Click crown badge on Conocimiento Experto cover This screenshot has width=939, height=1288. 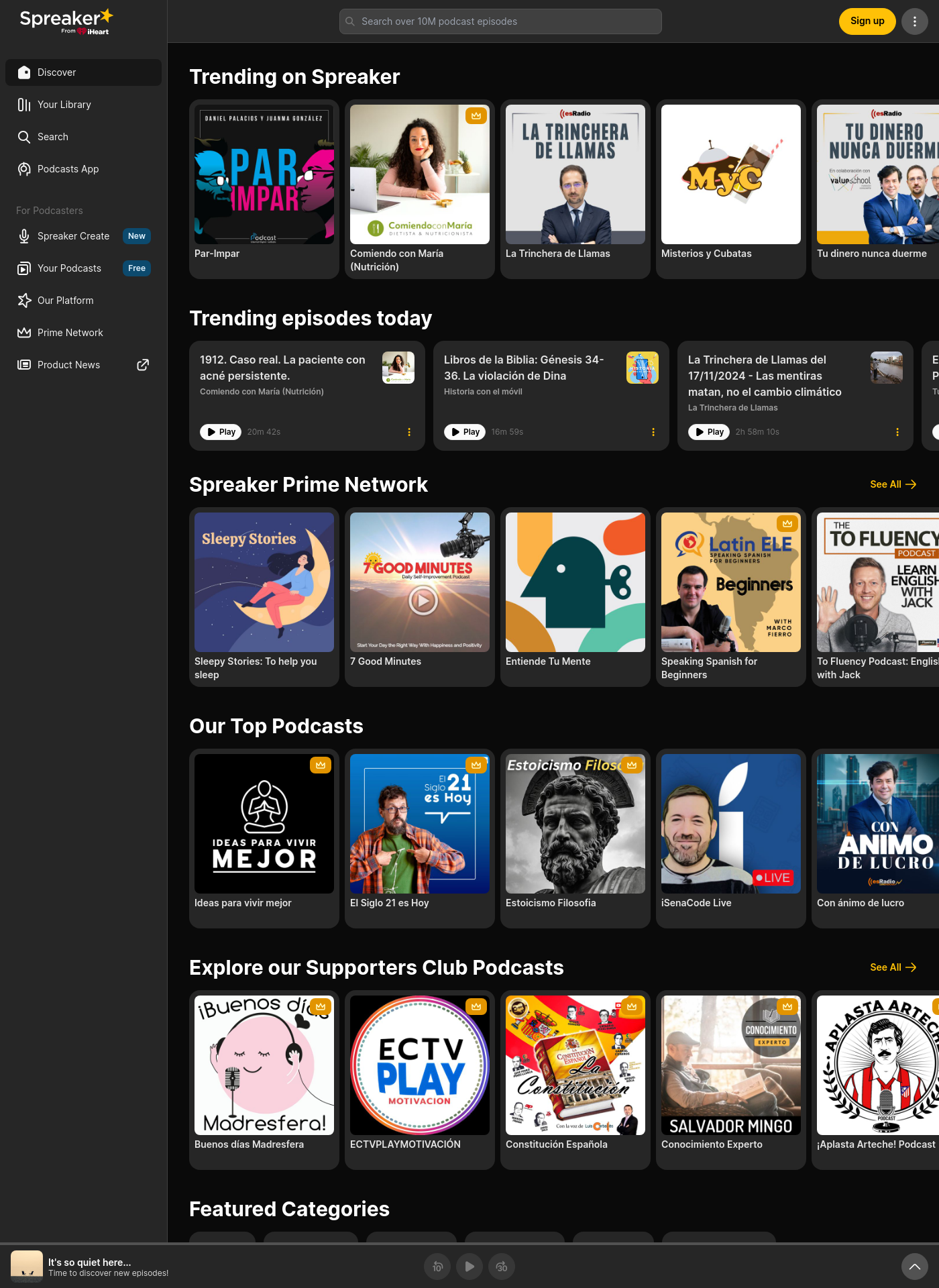(787, 1006)
